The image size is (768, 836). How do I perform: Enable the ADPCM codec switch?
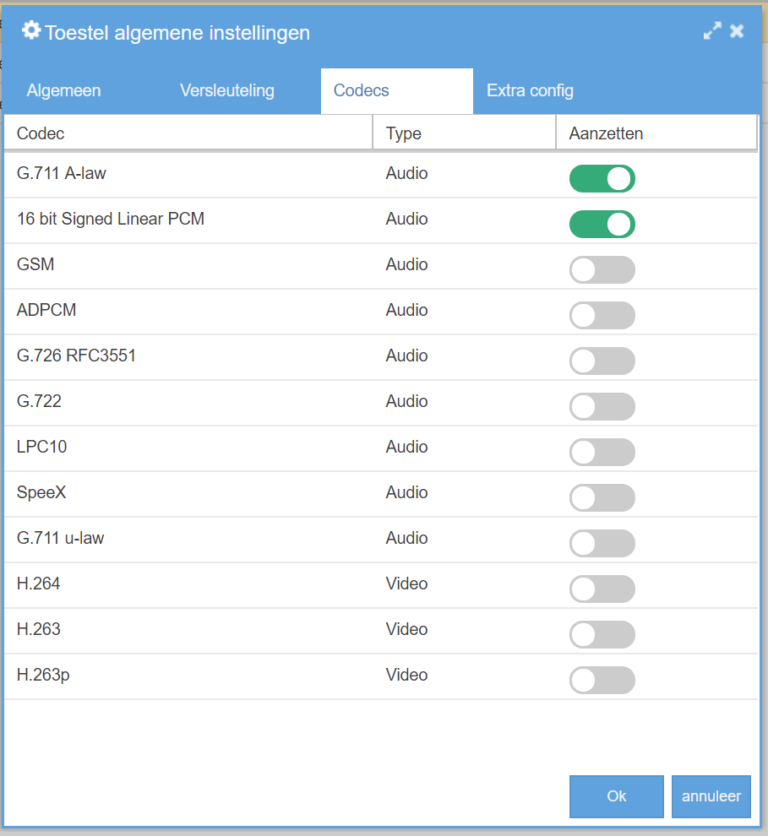(602, 316)
